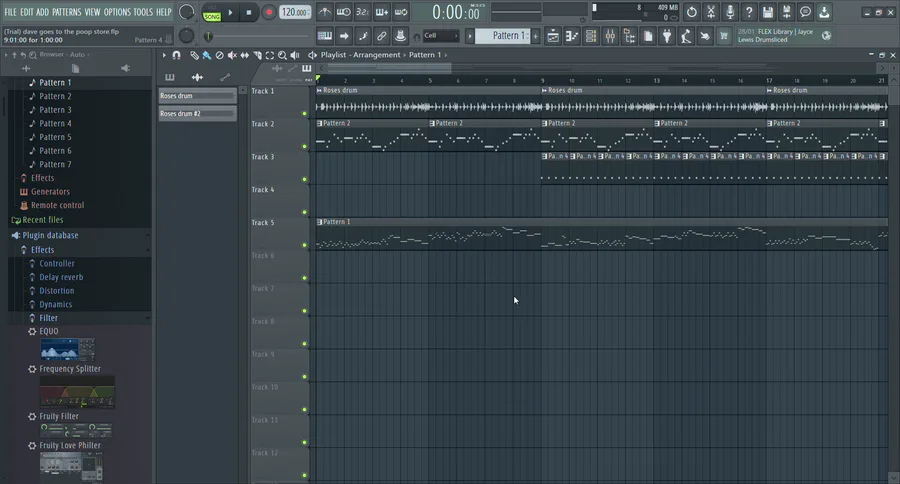Select the playlist paint brush tool
The image size is (900, 484).
207,55
